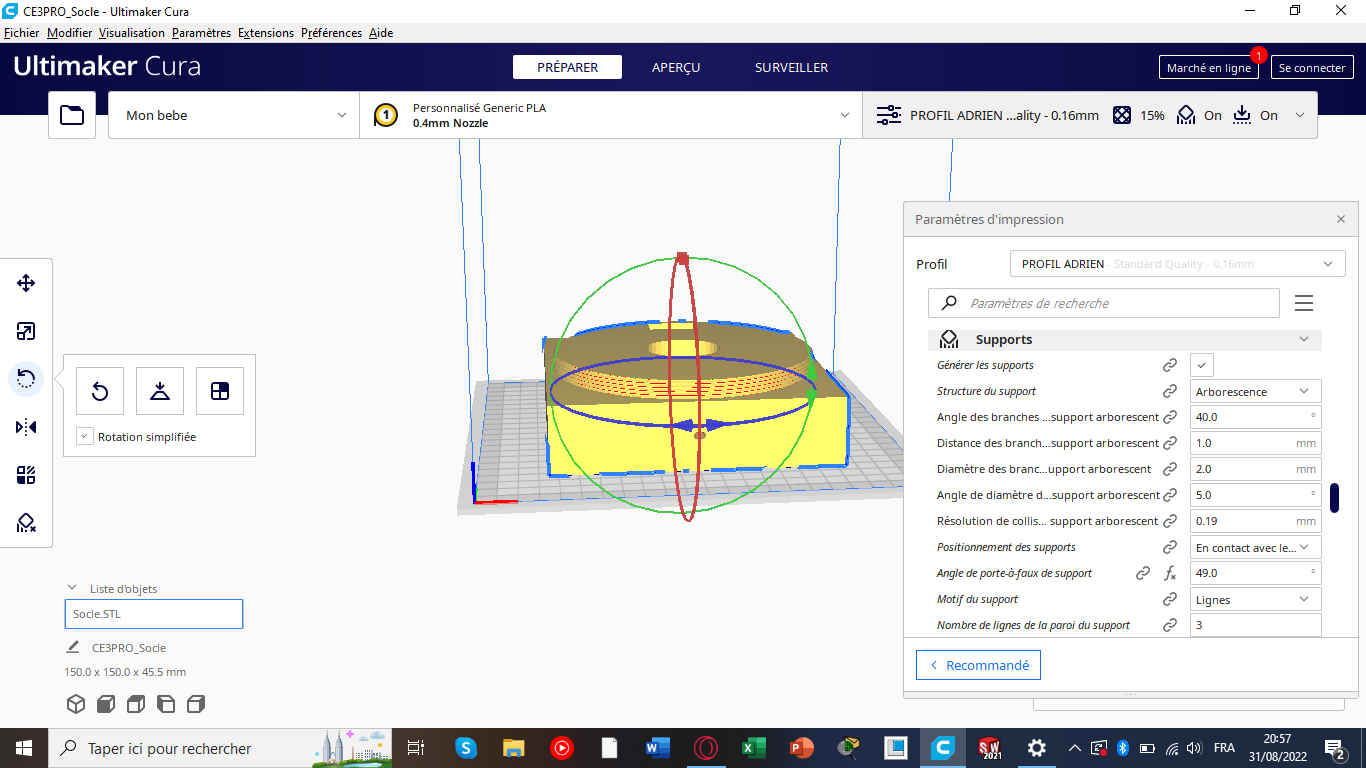Screen dimensions: 1366x768
Task: Switch to the 3D perspective view cube
Action: coord(76,704)
